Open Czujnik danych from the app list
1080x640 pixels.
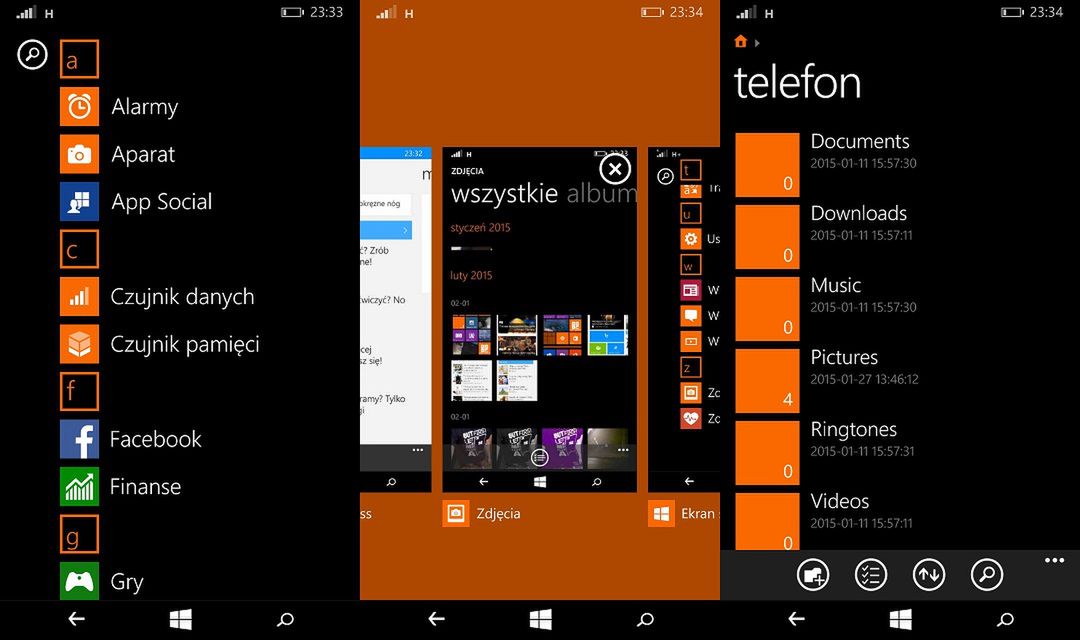(79, 297)
